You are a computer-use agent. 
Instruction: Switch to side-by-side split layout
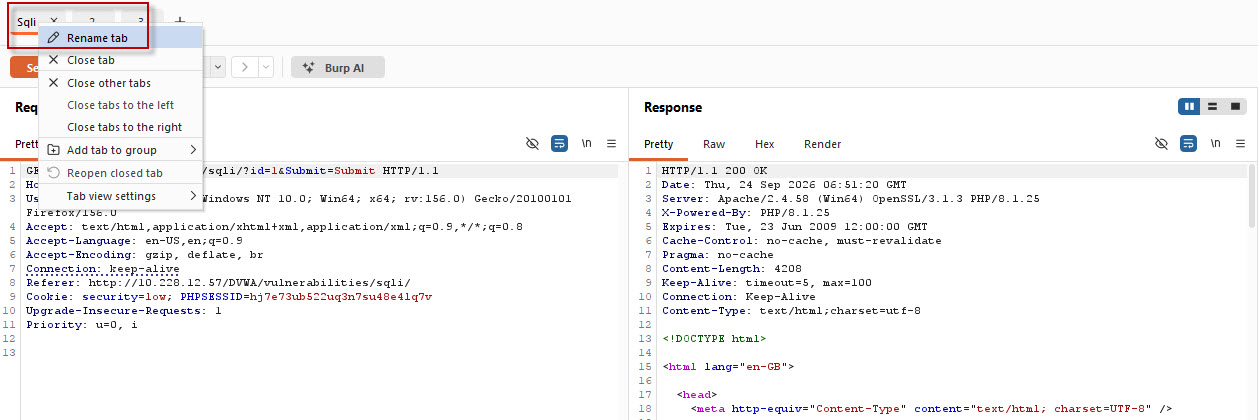point(1190,106)
